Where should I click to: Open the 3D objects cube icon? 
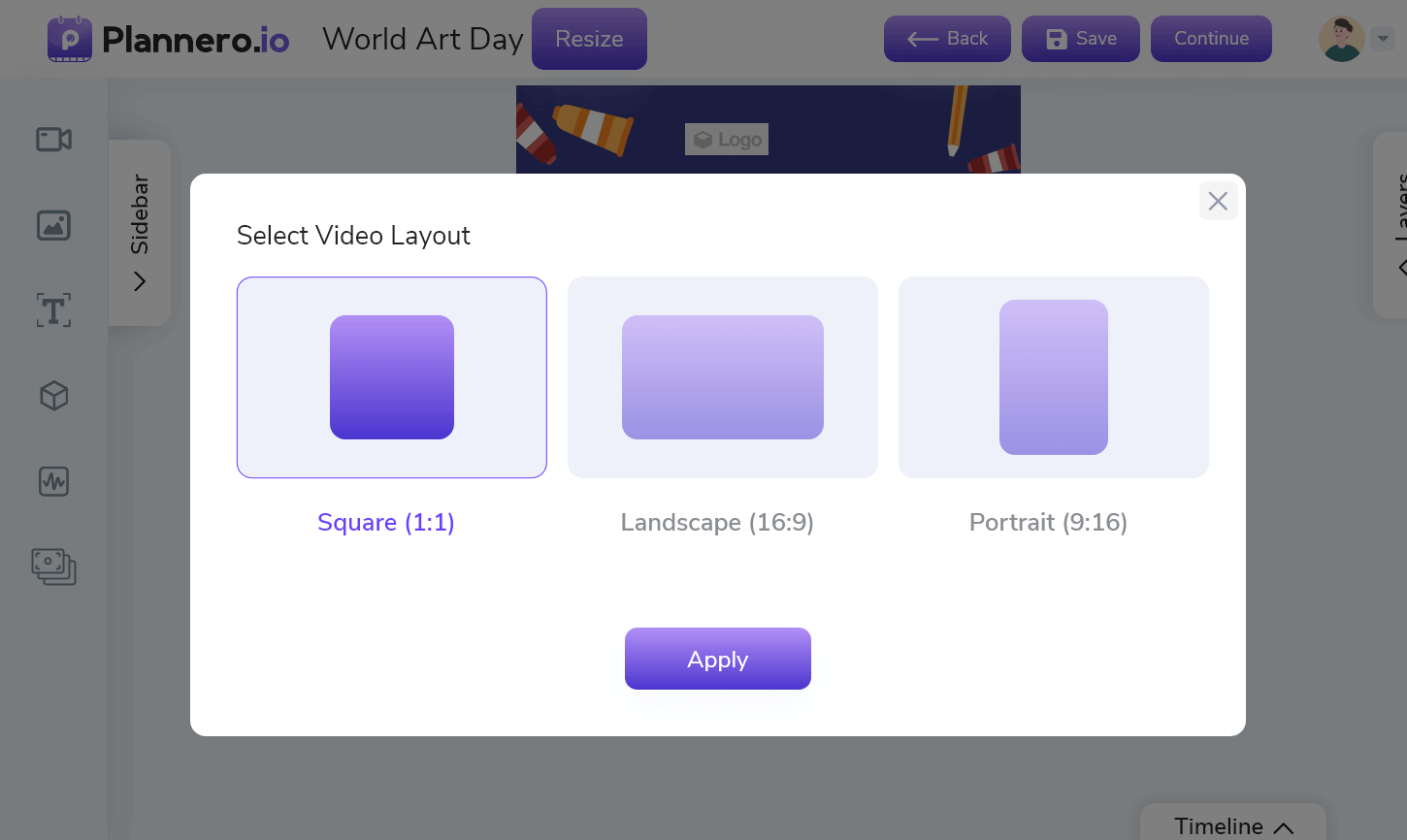click(53, 396)
